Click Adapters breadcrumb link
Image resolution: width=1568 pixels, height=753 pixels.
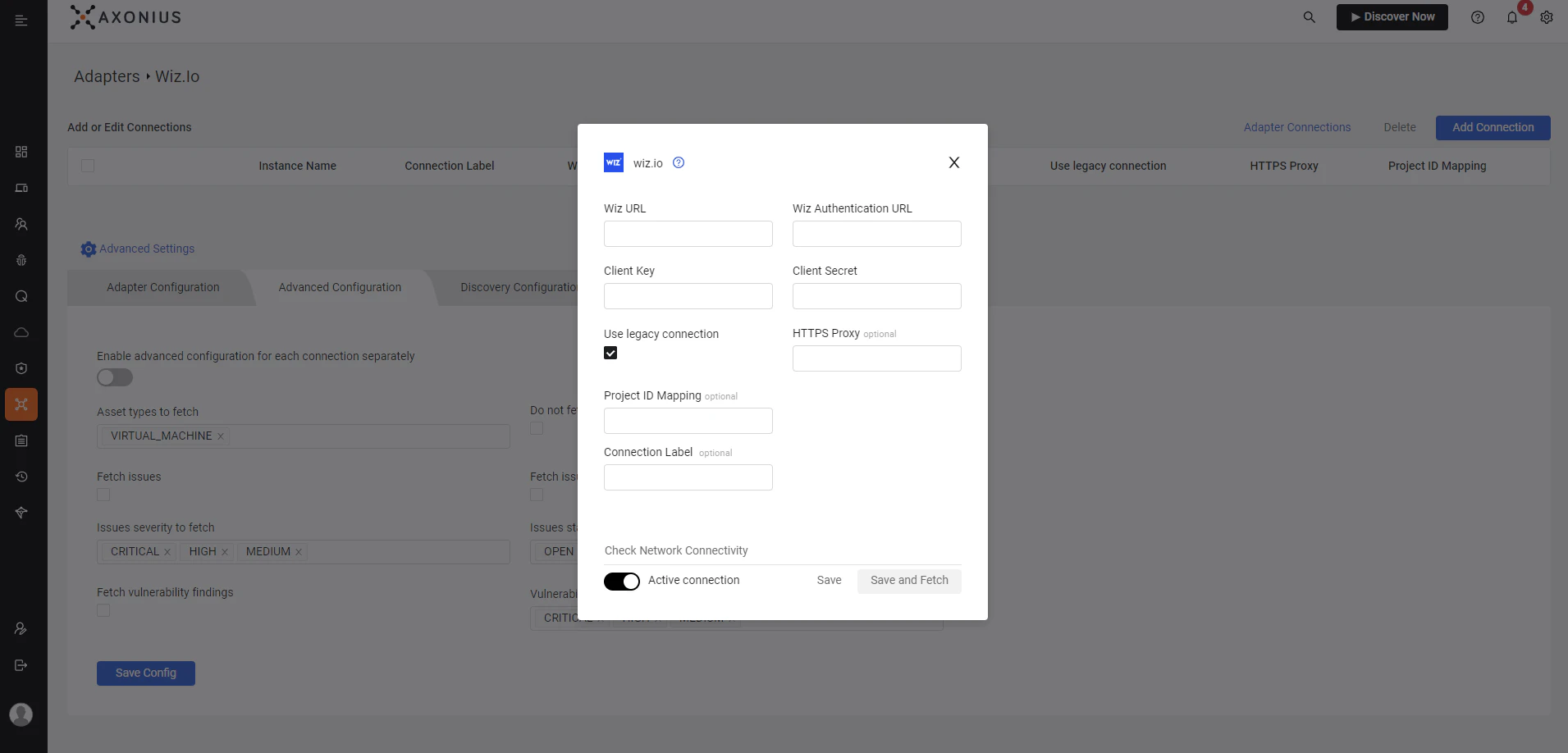(107, 76)
